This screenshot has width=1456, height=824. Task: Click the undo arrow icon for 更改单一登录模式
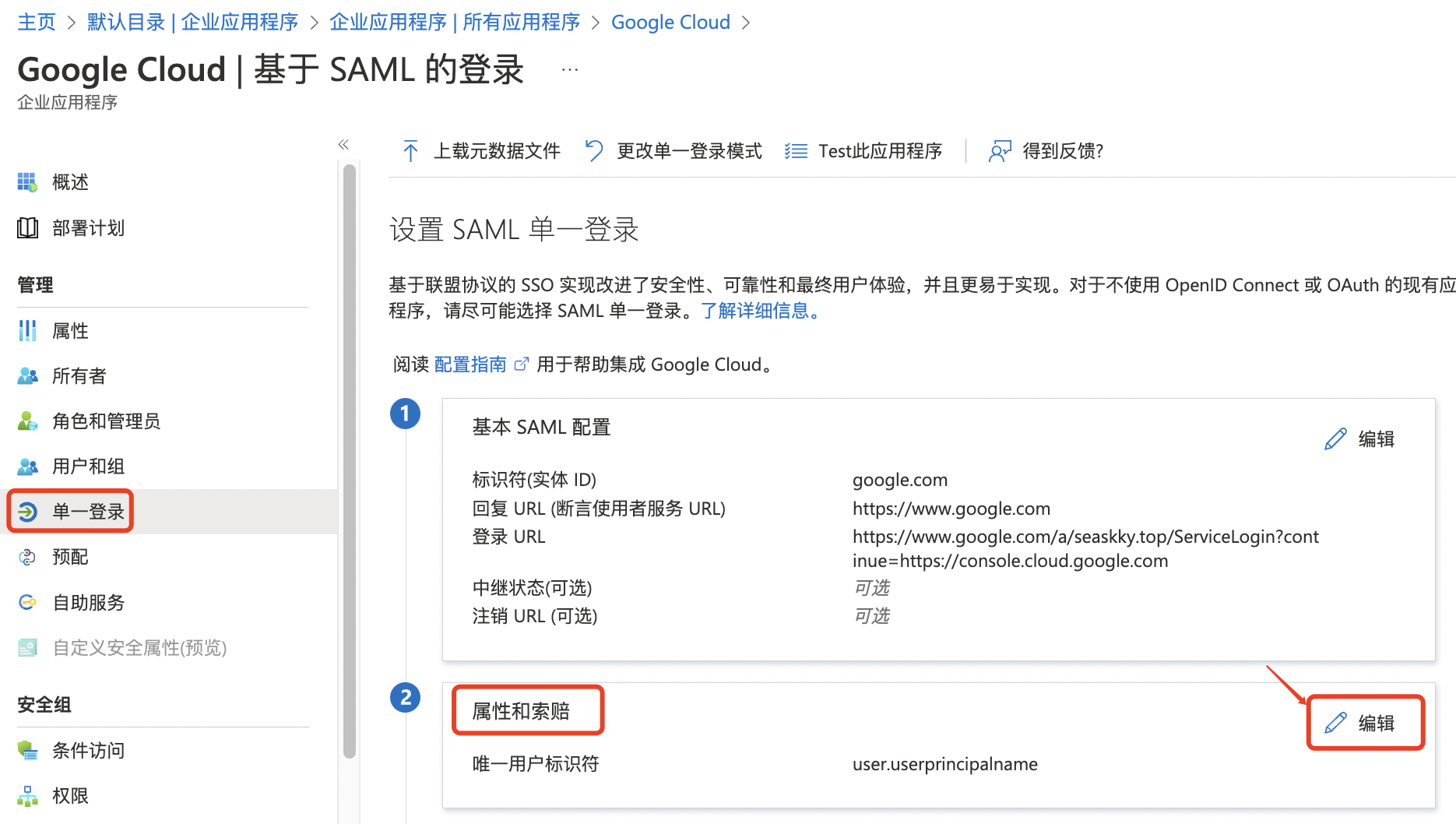593,151
